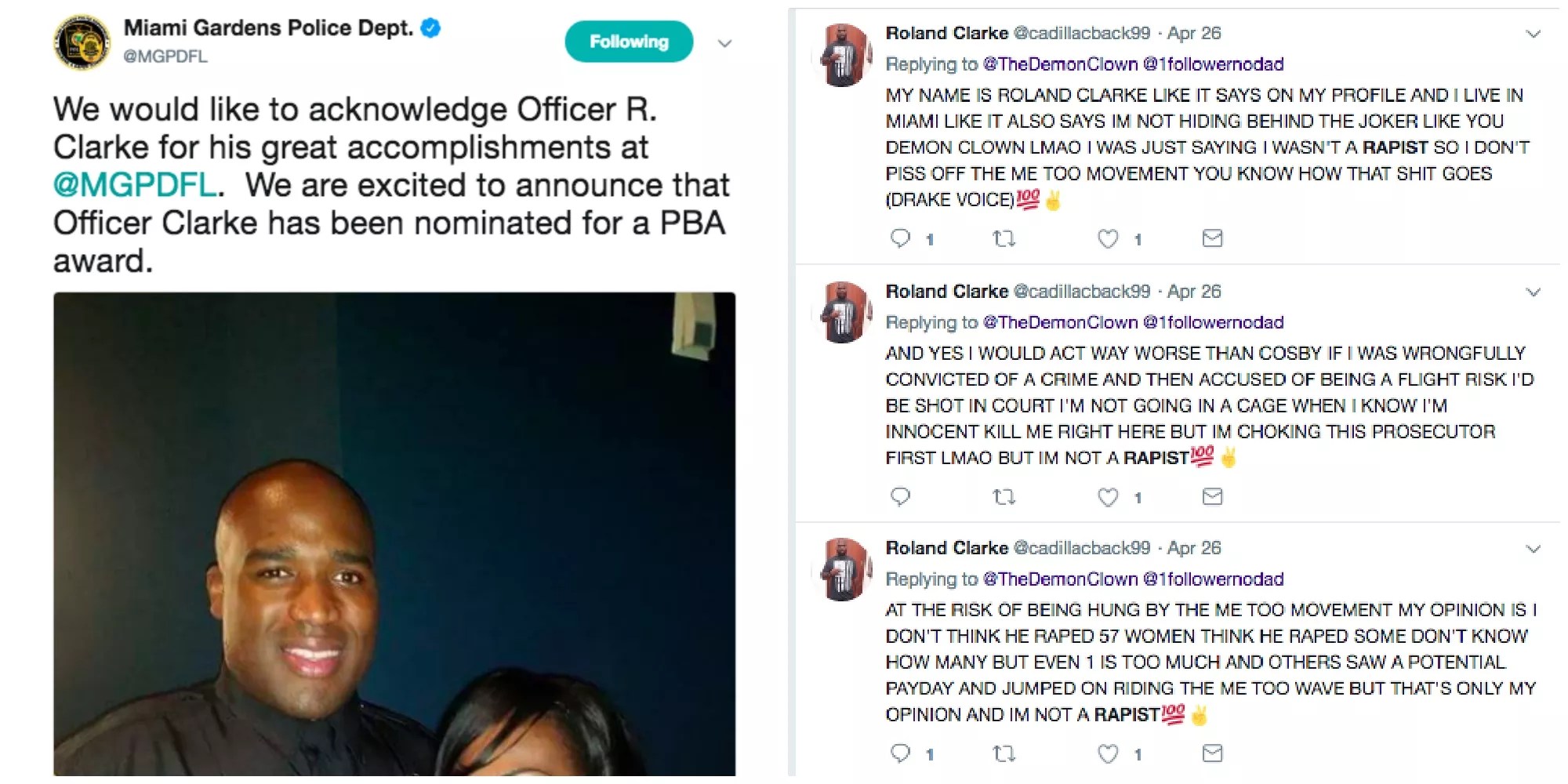Open the officer photo in the tweet
The height and width of the screenshot is (784, 1568).
point(394,533)
